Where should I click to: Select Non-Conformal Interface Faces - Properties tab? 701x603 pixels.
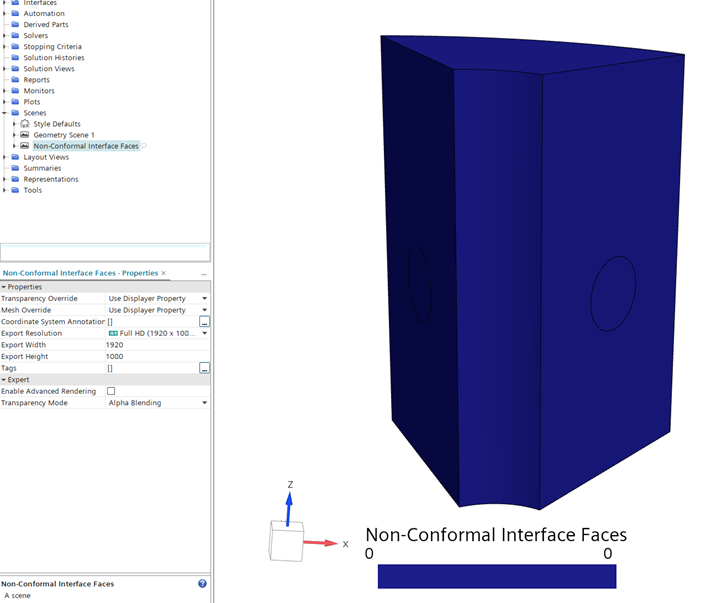click(80, 273)
